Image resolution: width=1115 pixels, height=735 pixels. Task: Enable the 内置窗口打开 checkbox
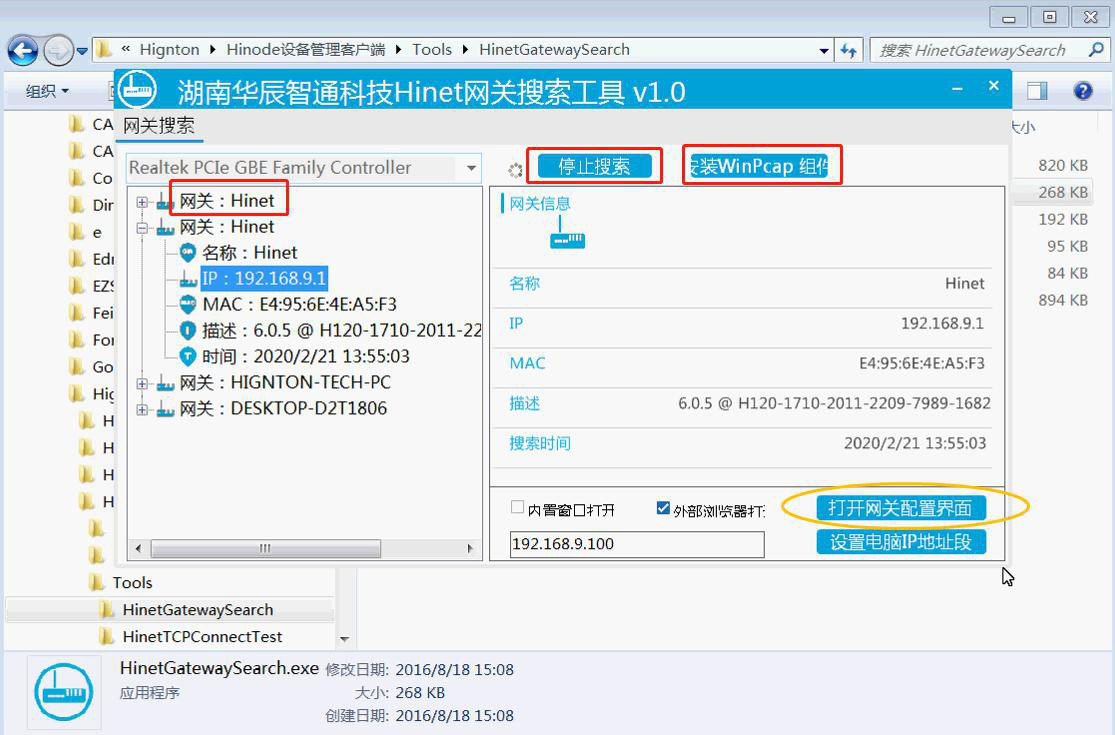(517, 508)
